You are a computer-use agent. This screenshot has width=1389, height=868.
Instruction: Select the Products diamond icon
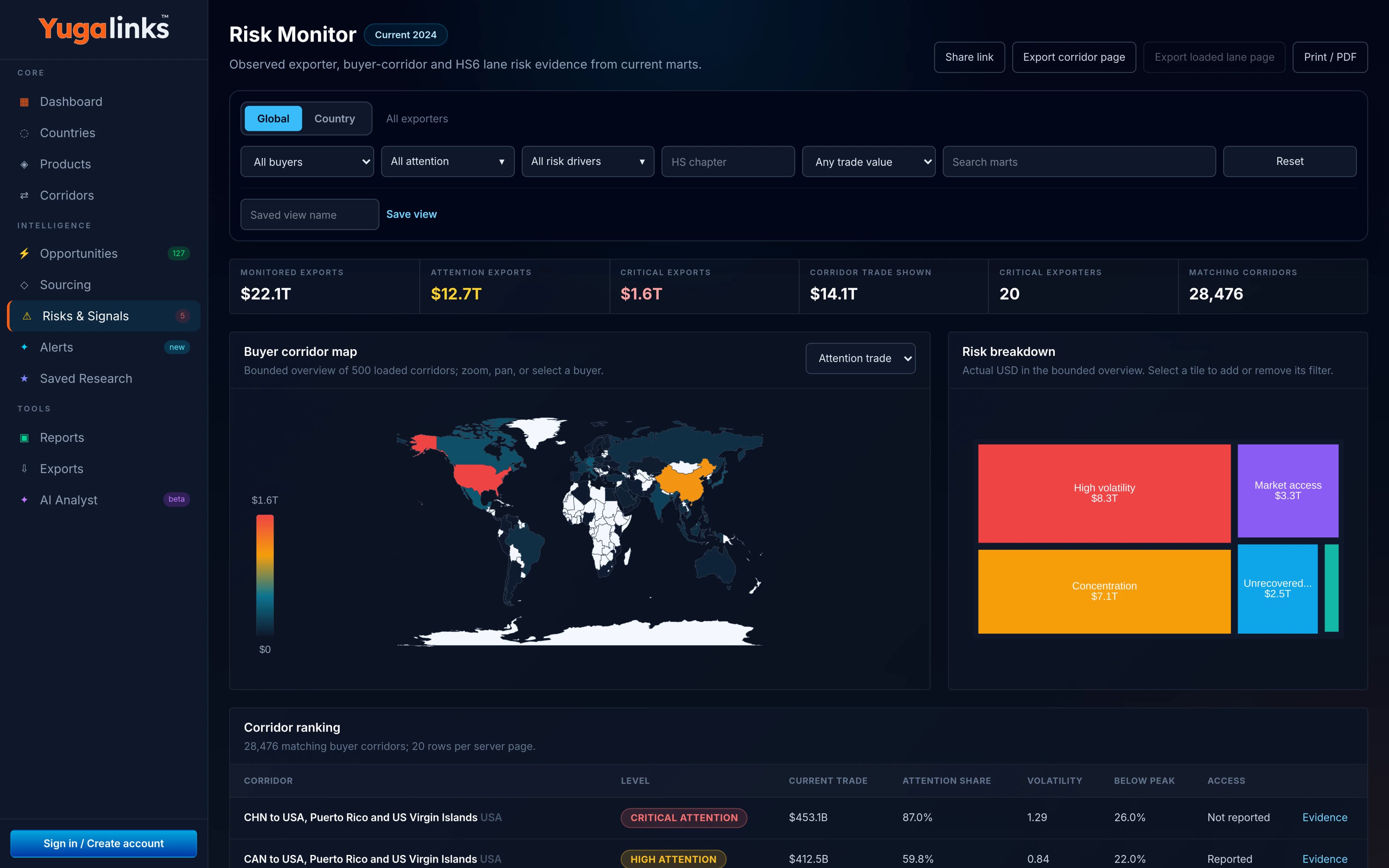(24, 164)
